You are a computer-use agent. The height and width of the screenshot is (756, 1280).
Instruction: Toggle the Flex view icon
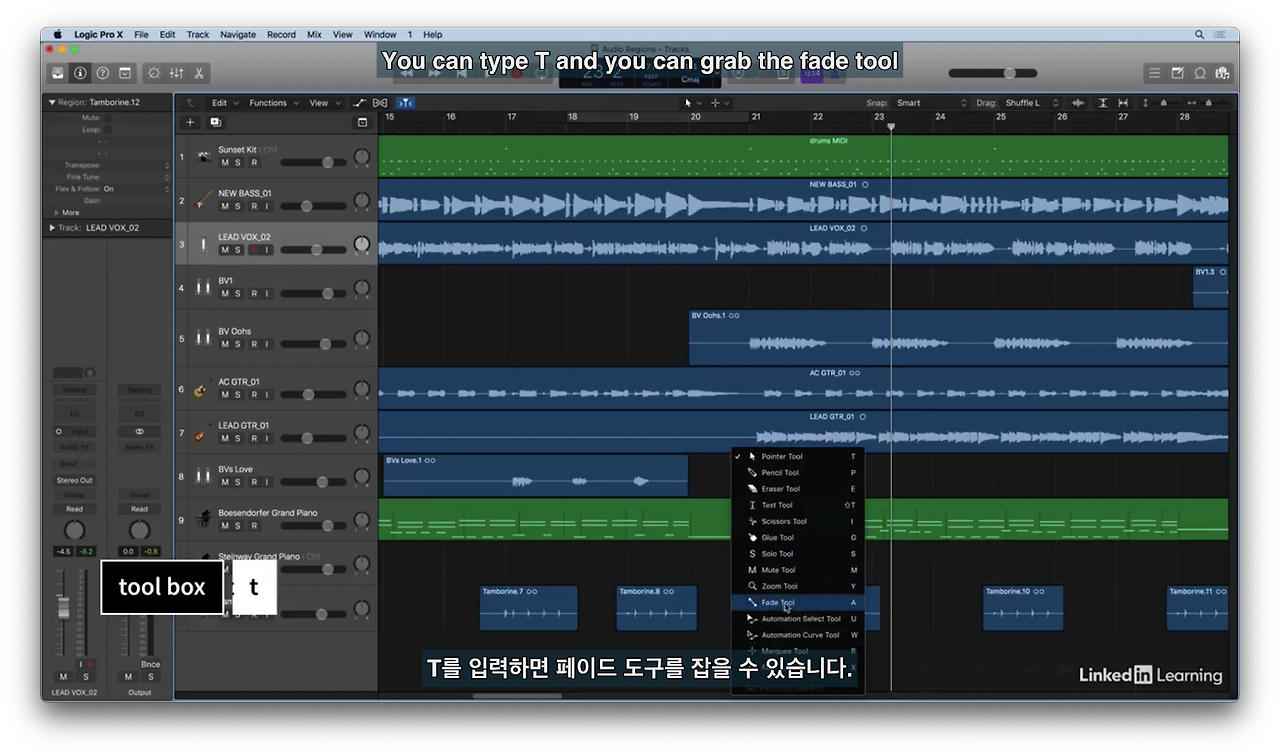(x=380, y=103)
